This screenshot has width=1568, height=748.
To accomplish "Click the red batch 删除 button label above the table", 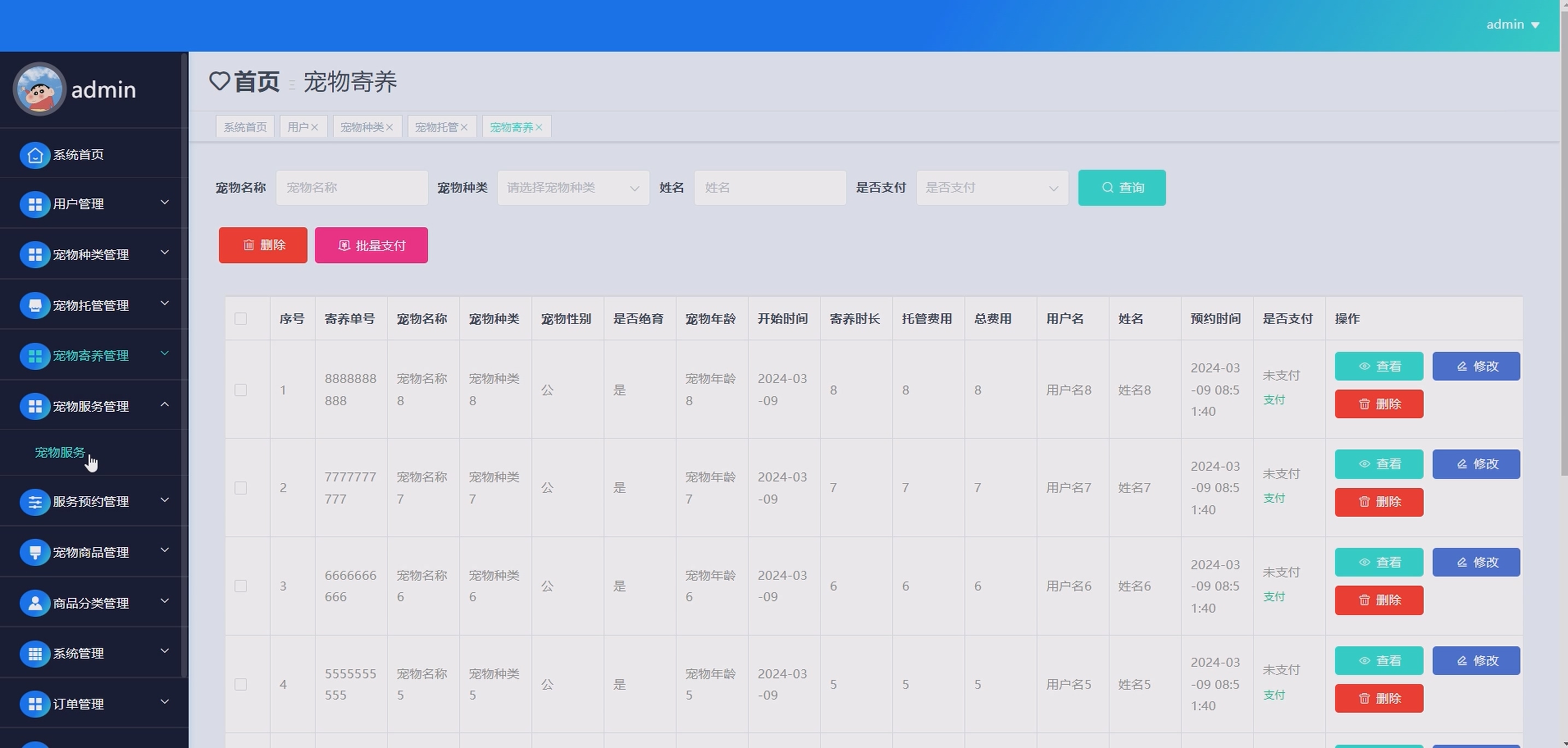I will click(273, 244).
